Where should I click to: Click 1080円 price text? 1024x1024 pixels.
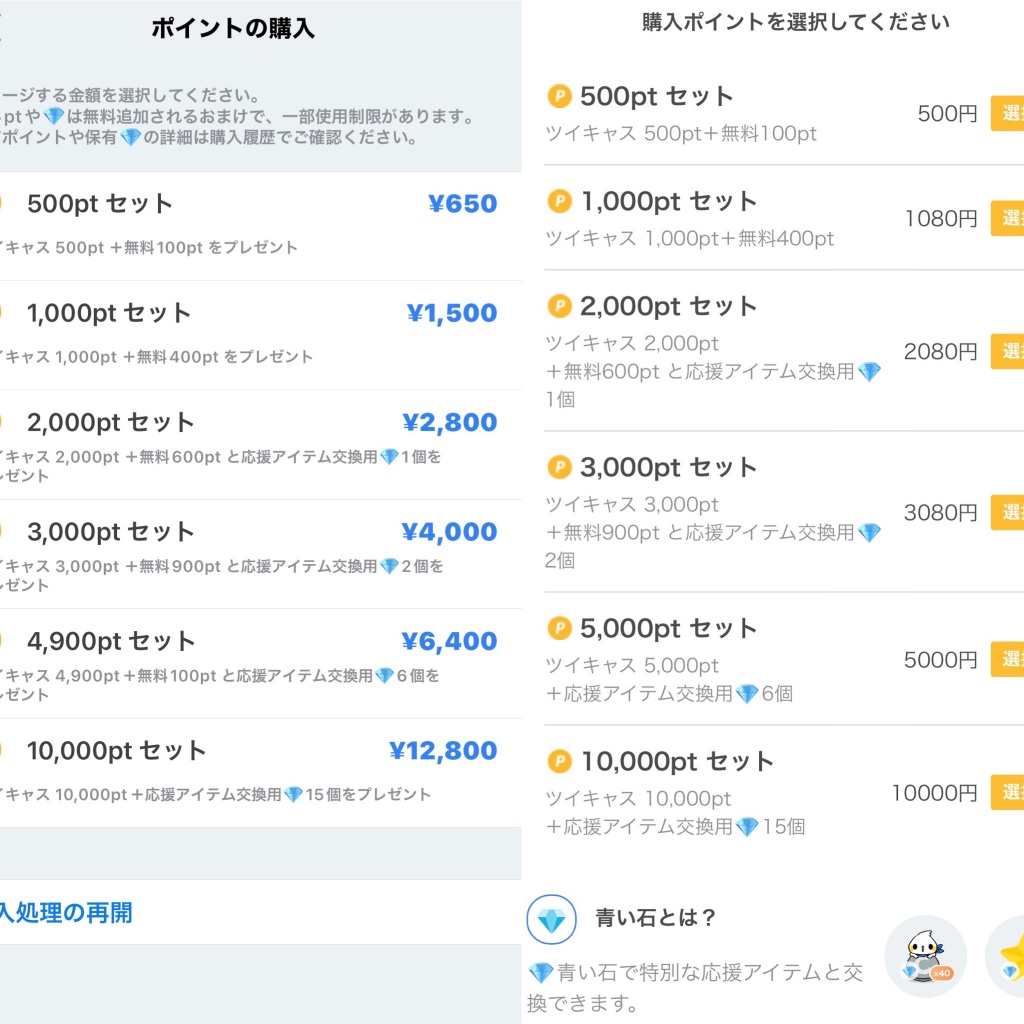941,219
